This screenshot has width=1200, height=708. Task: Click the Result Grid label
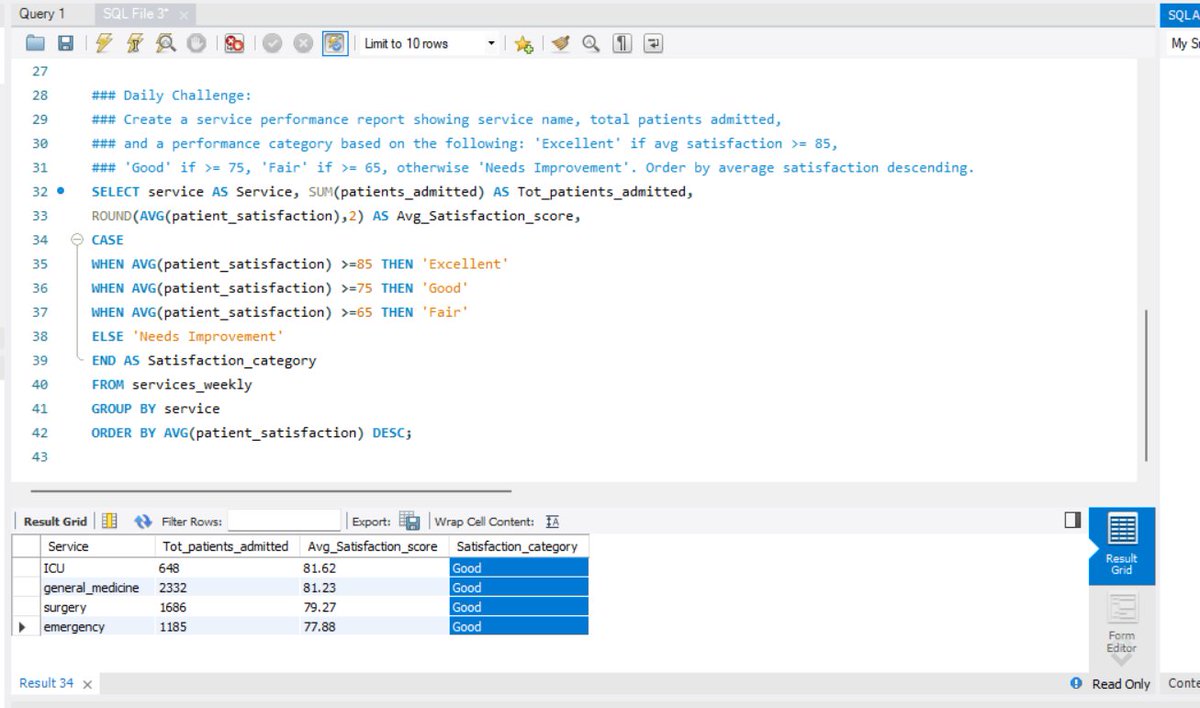pyautogui.click(x=55, y=521)
